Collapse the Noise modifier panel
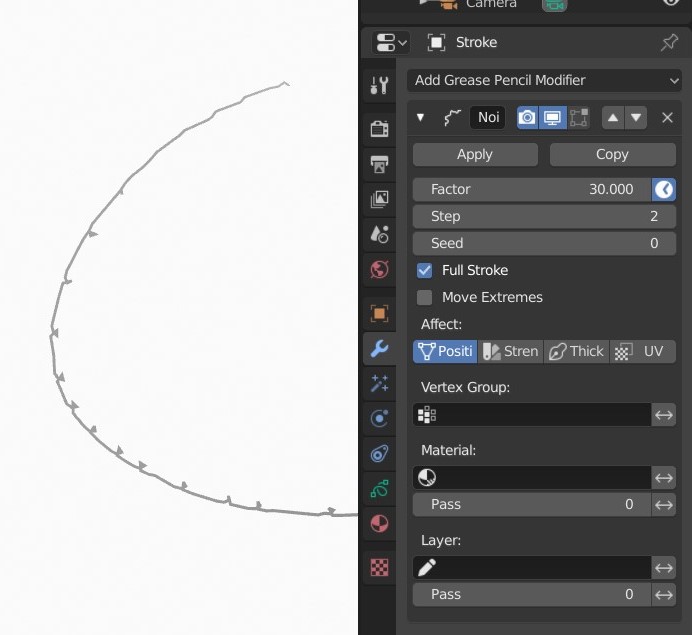This screenshot has height=635, width=692. (x=420, y=117)
